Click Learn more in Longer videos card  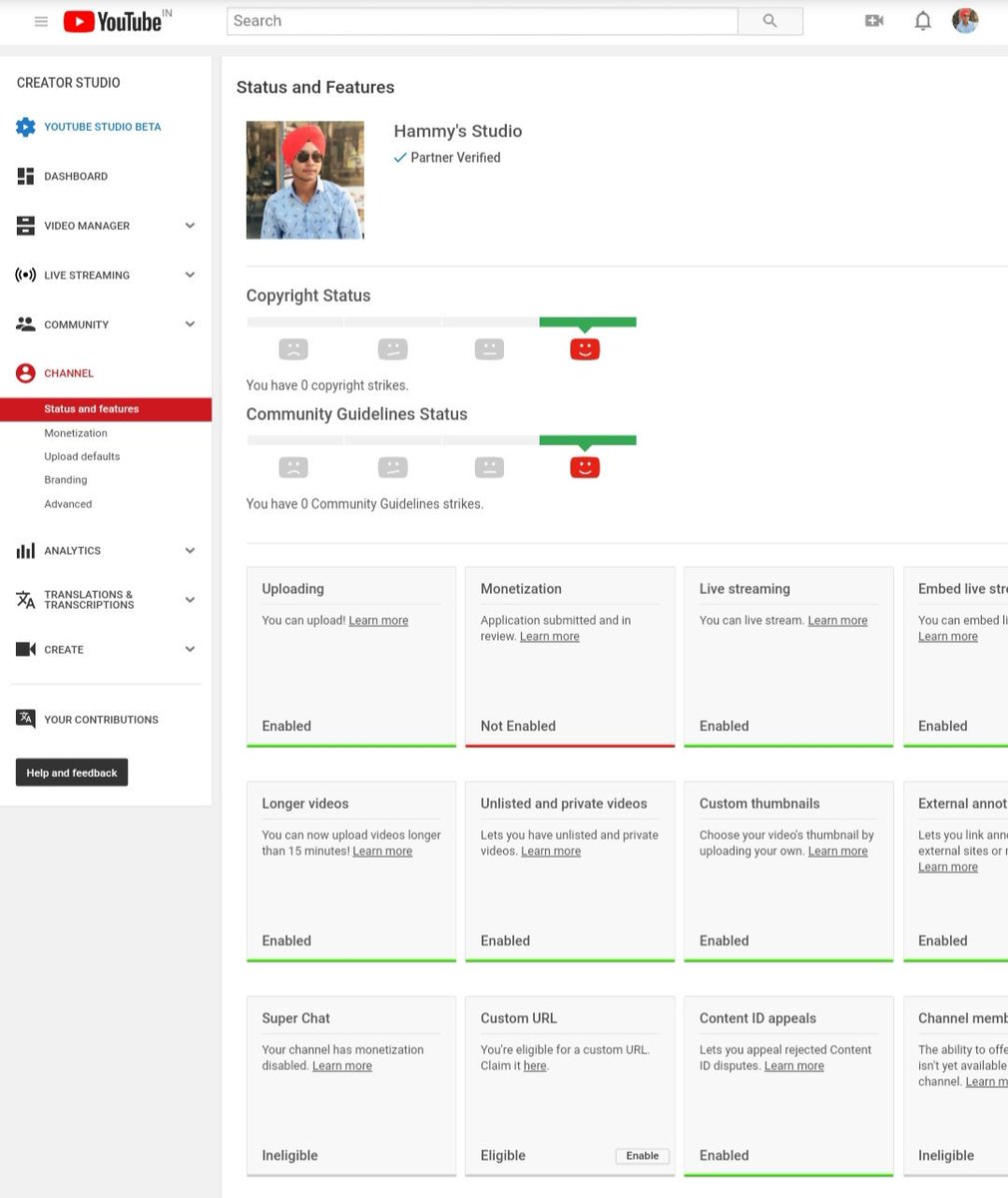[x=382, y=852]
